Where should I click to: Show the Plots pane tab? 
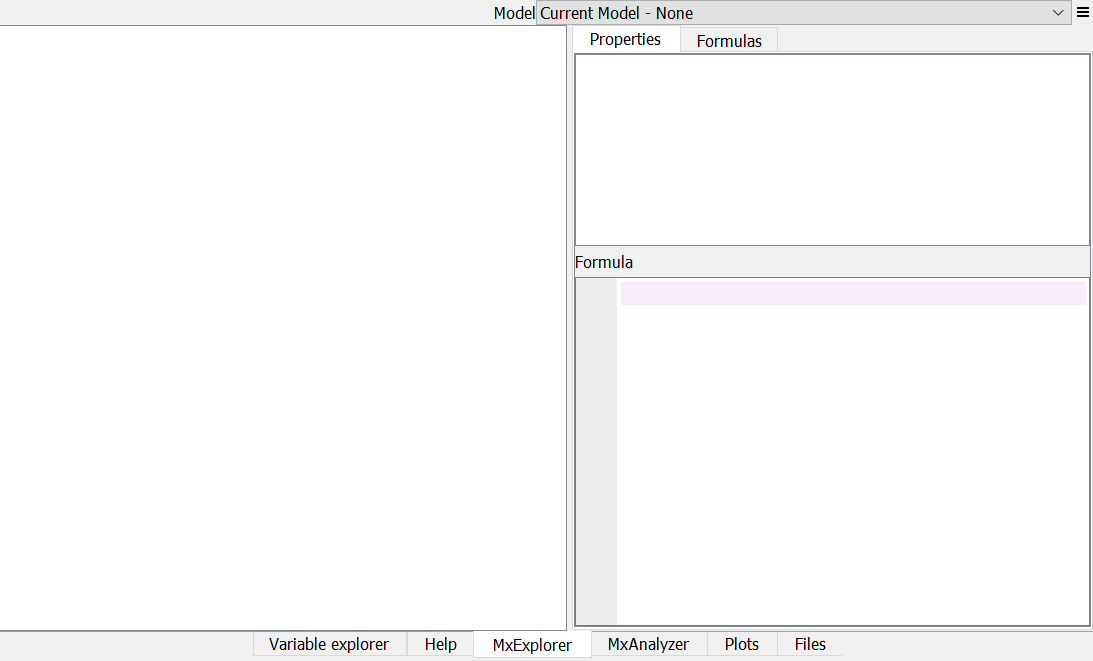[742, 644]
